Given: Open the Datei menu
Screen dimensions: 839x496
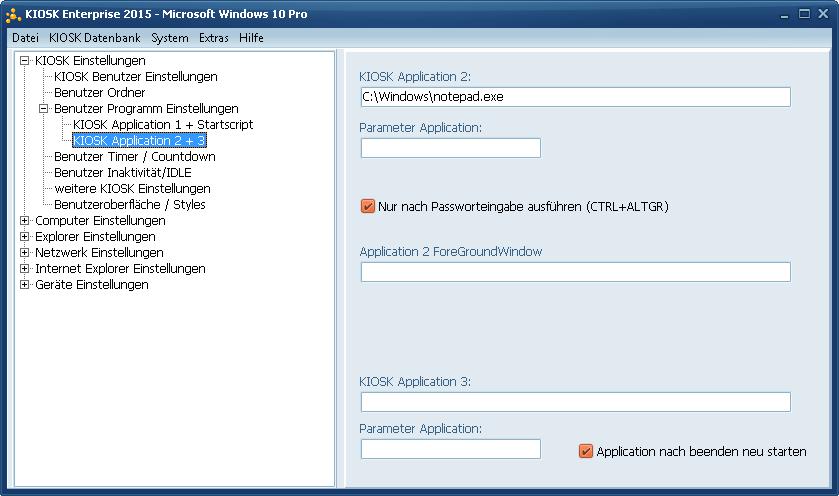Looking at the screenshot, I should pos(25,38).
